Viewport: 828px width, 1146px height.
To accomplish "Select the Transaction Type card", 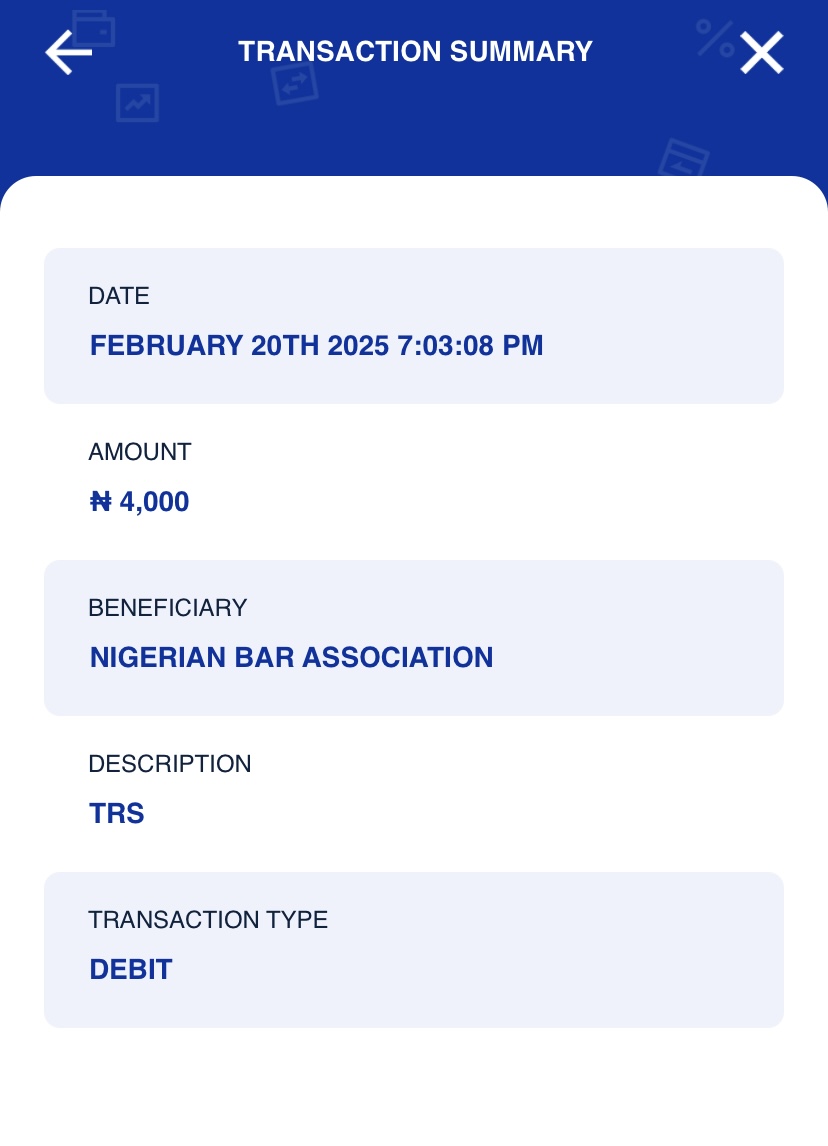I will (414, 950).
